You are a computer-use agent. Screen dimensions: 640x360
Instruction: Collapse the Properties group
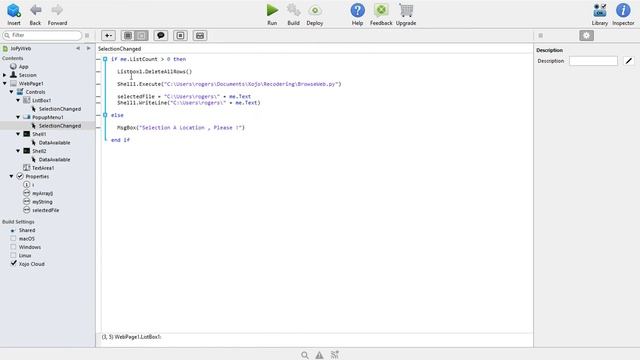coord(11,176)
